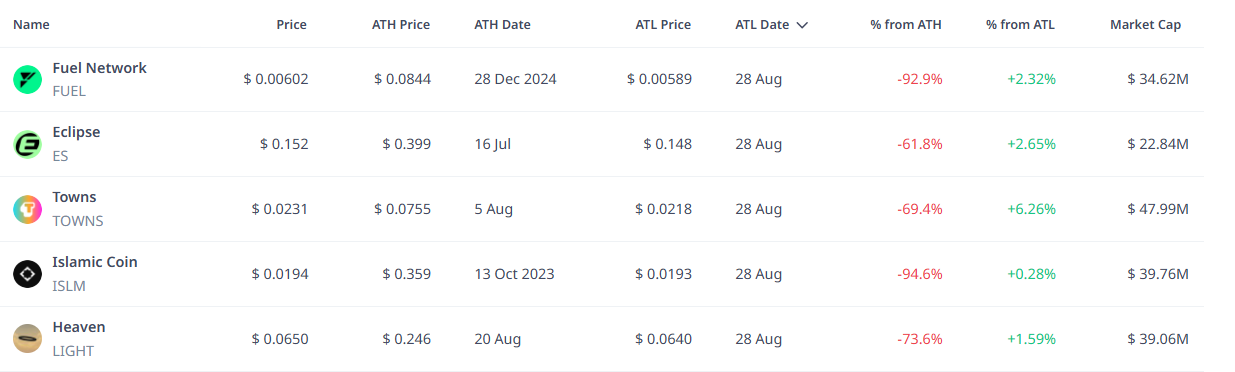Click the Eclipse ES coin logo
This screenshot has width=1235, height=372.
point(27,145)
